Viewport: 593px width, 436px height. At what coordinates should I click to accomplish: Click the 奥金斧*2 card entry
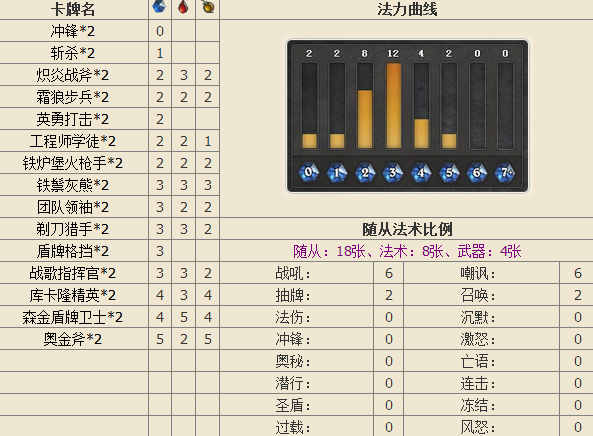tap(73, 339)
